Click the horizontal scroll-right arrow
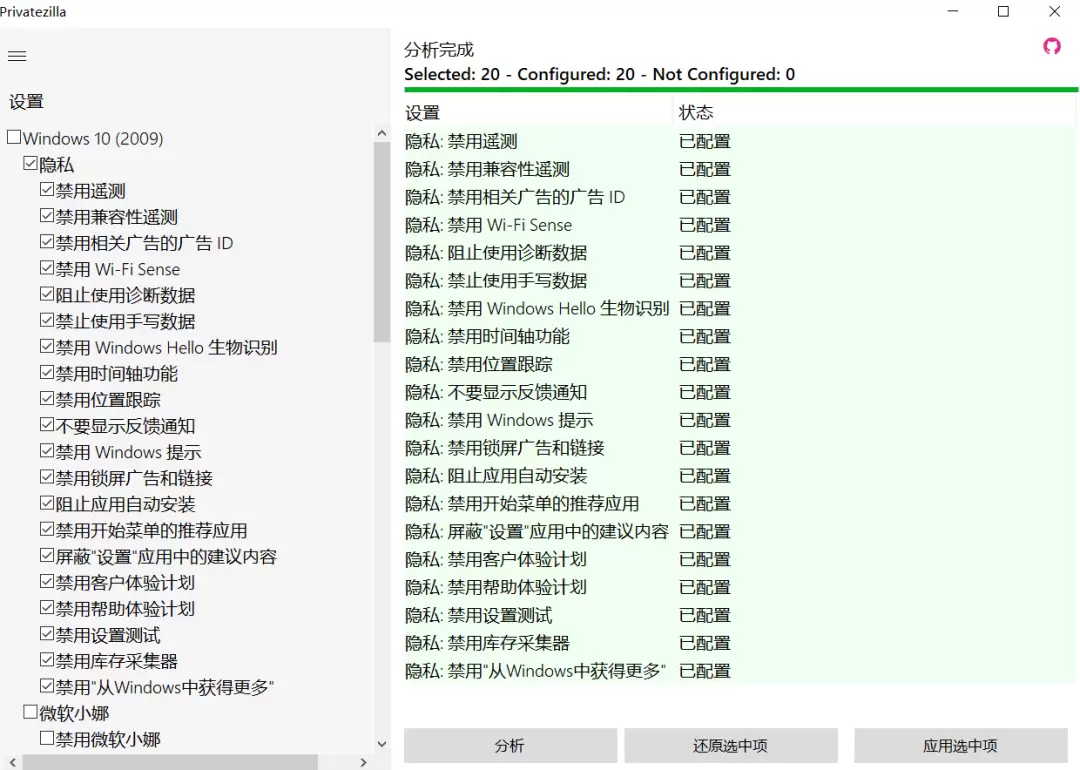Viewport: 1080px width, 770px height. 364,762
